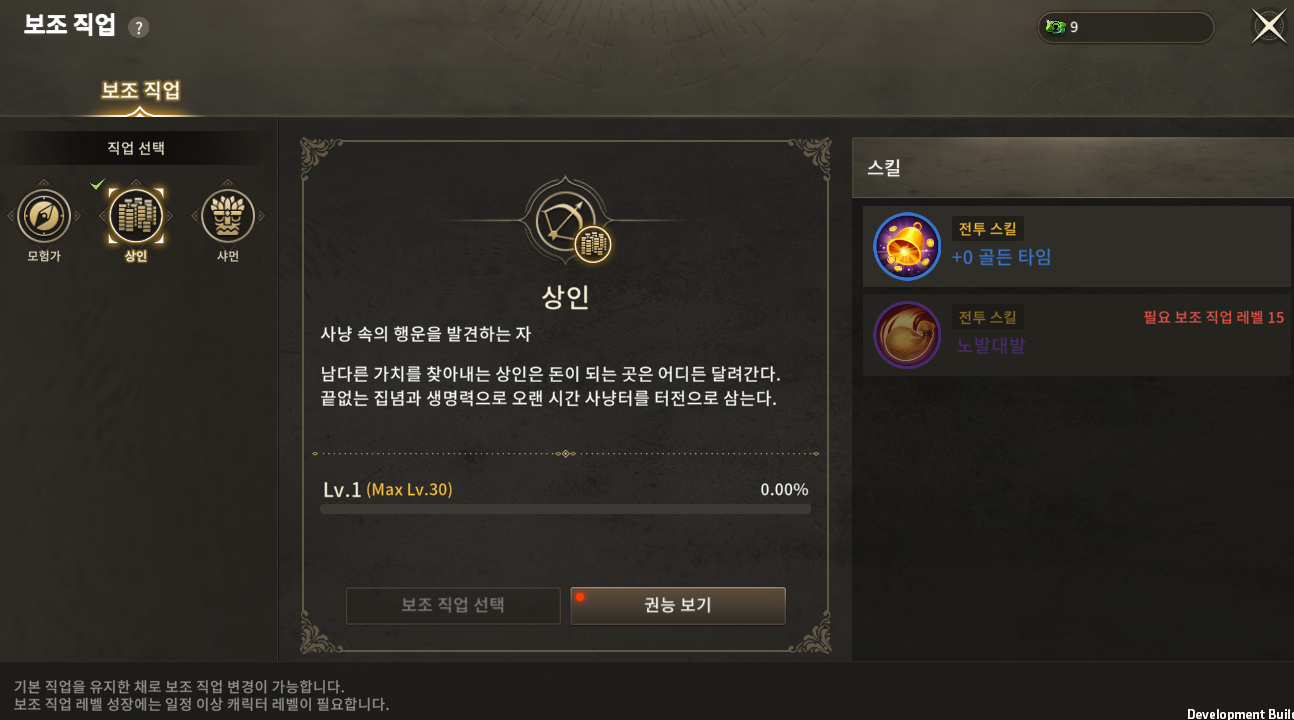Click the green currency icon showing 9
This screenshot has height=720, width=1294.
pos(1055,27)
